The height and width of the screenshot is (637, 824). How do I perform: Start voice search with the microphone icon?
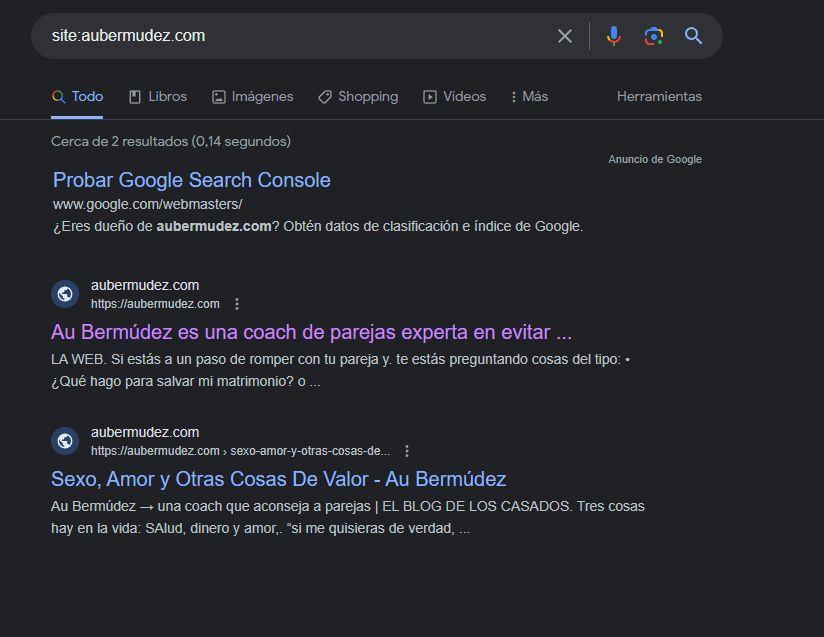click(x=613, y=36)
